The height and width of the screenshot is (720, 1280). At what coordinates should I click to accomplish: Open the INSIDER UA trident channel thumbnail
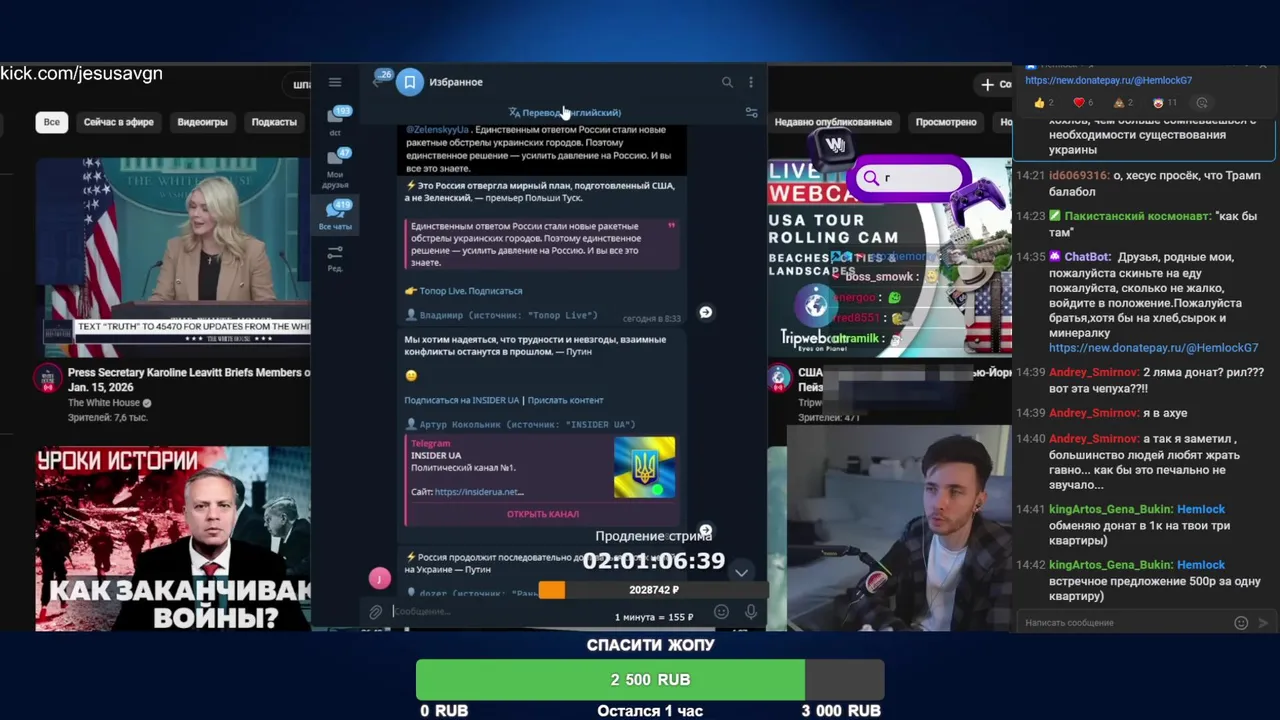[644, 467]
